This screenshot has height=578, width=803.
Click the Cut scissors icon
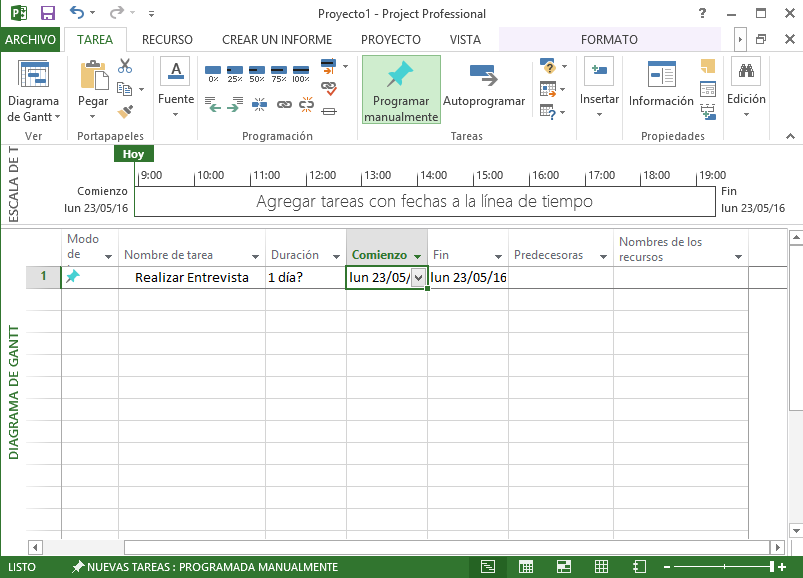click(125, 67)
